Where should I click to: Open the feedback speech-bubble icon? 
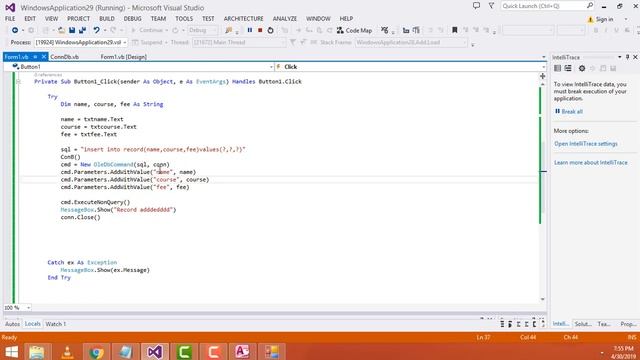476,6
